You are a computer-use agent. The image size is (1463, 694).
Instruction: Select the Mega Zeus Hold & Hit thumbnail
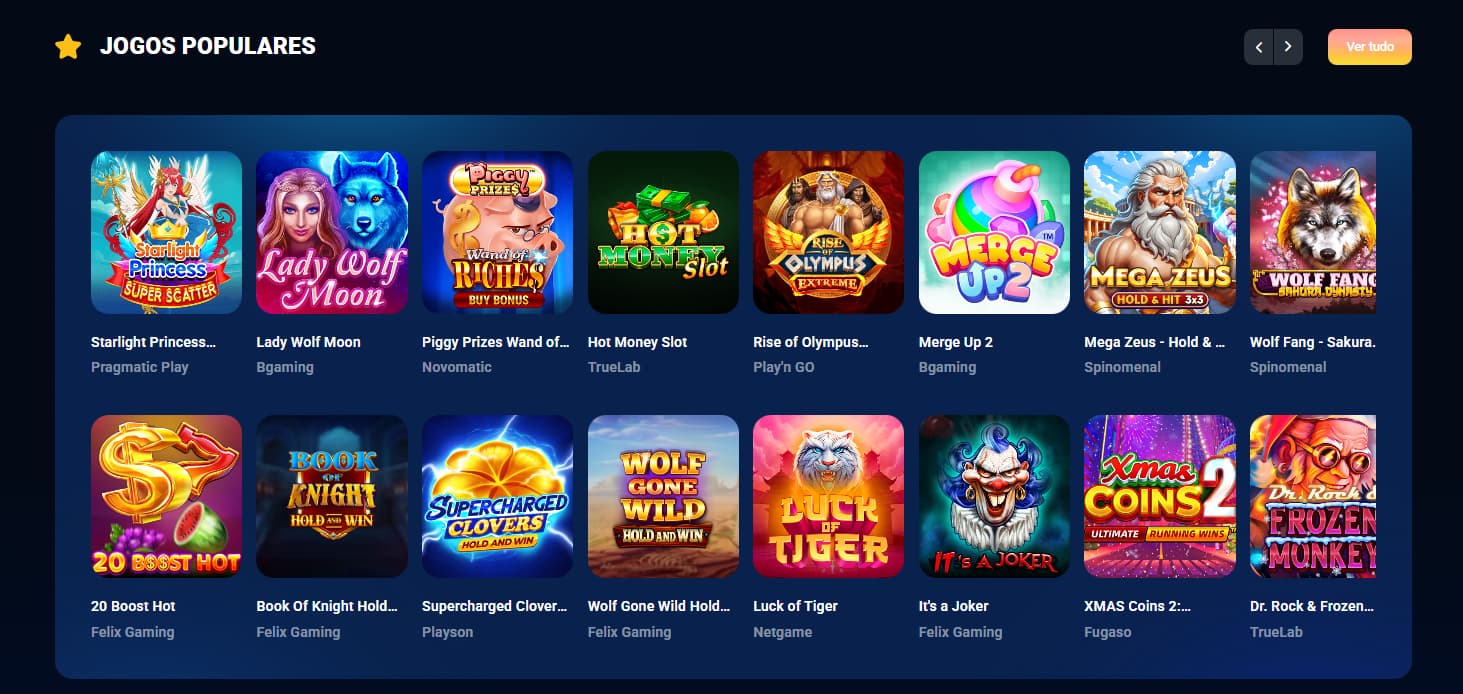point(1160,232)
